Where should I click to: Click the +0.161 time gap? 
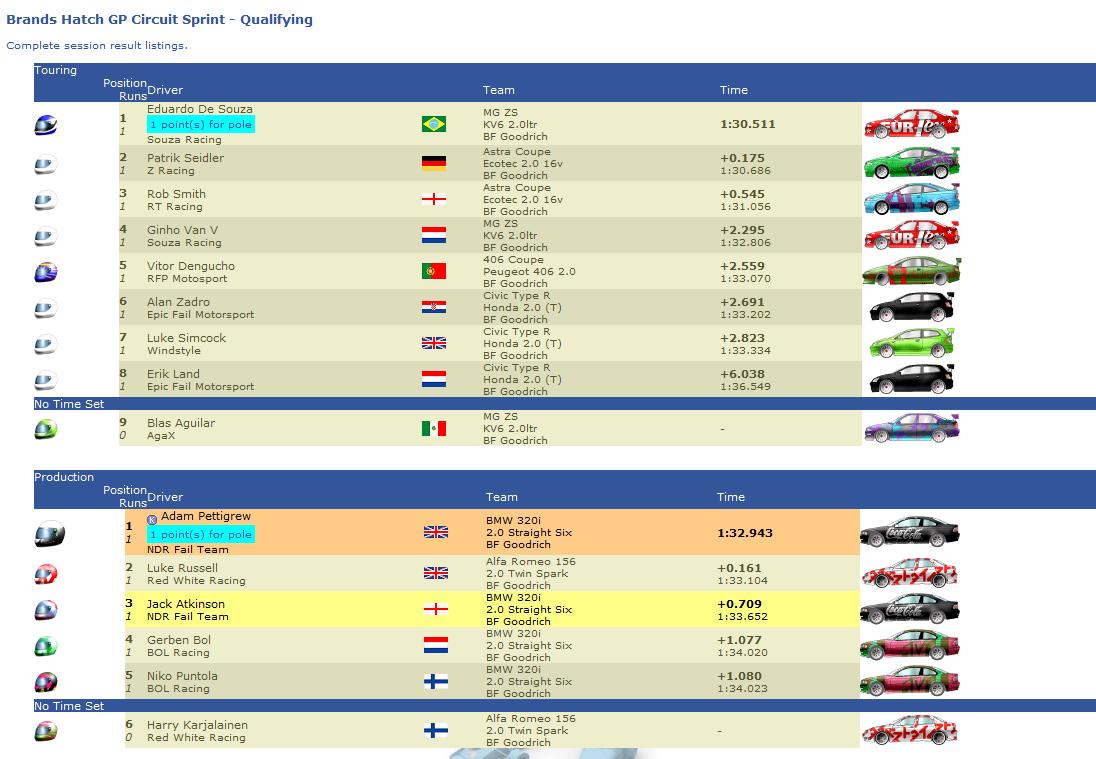pyautogui.click(x=740, y=568)
